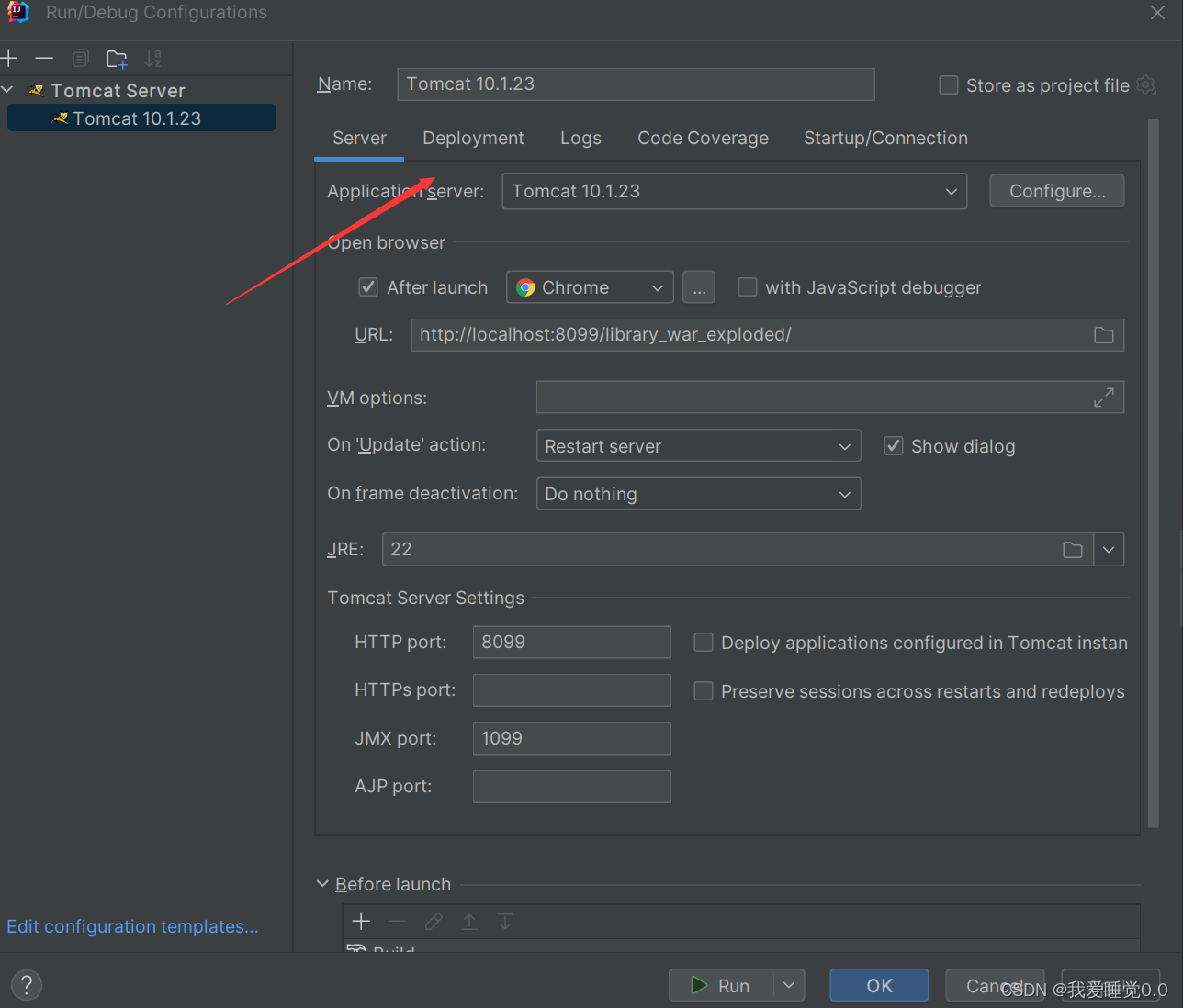Click the HTTP port field
Image resolution: width=1183 pixels, height=1008 pixels.
(x=571, y=642)
